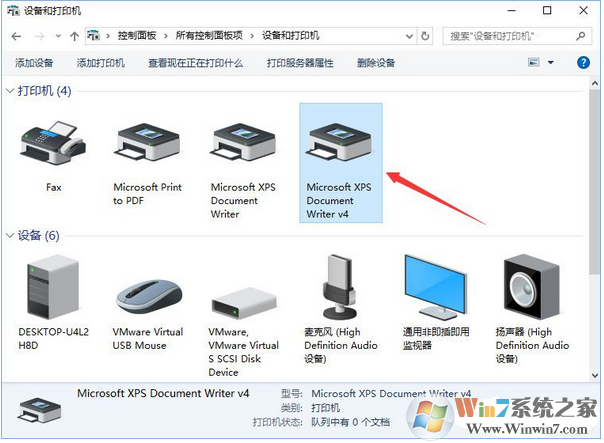604x443 pixels.
Task: Go up one folder level
Action: 74,37
